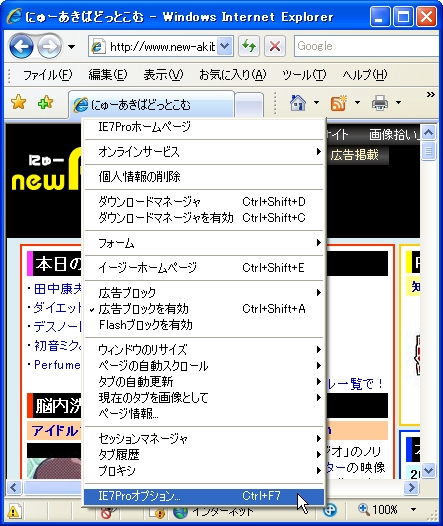Select 個人情報の削除 menu item

(x=204, y=176)
